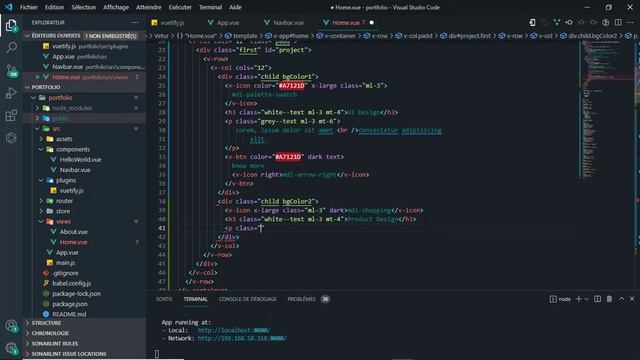Open the Fichier menu
The width and height of the screenshot is (640, 360).
coord(29,7)
